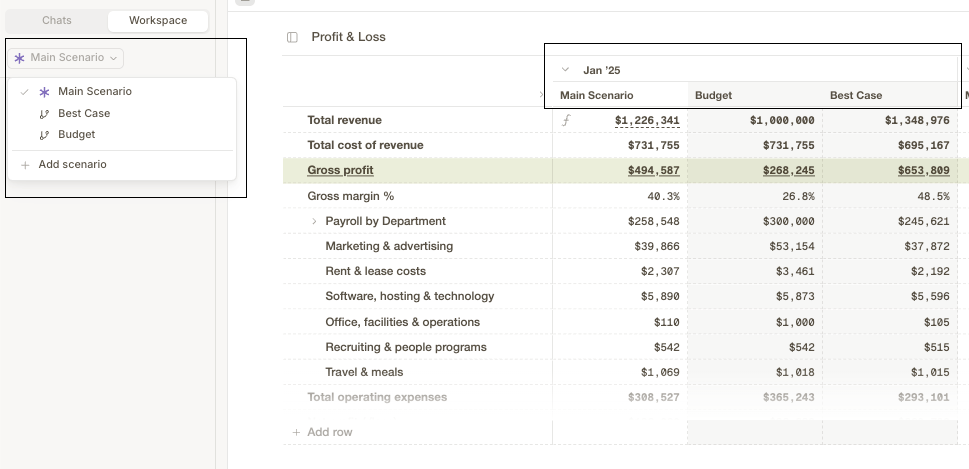Click the $53,154 Budget marketing cell
This screenshot has height=469, width=969.
(x=792, y=247)
